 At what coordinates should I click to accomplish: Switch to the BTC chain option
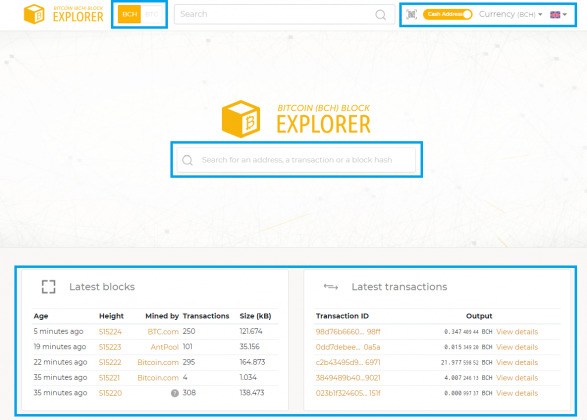point(152,14)
